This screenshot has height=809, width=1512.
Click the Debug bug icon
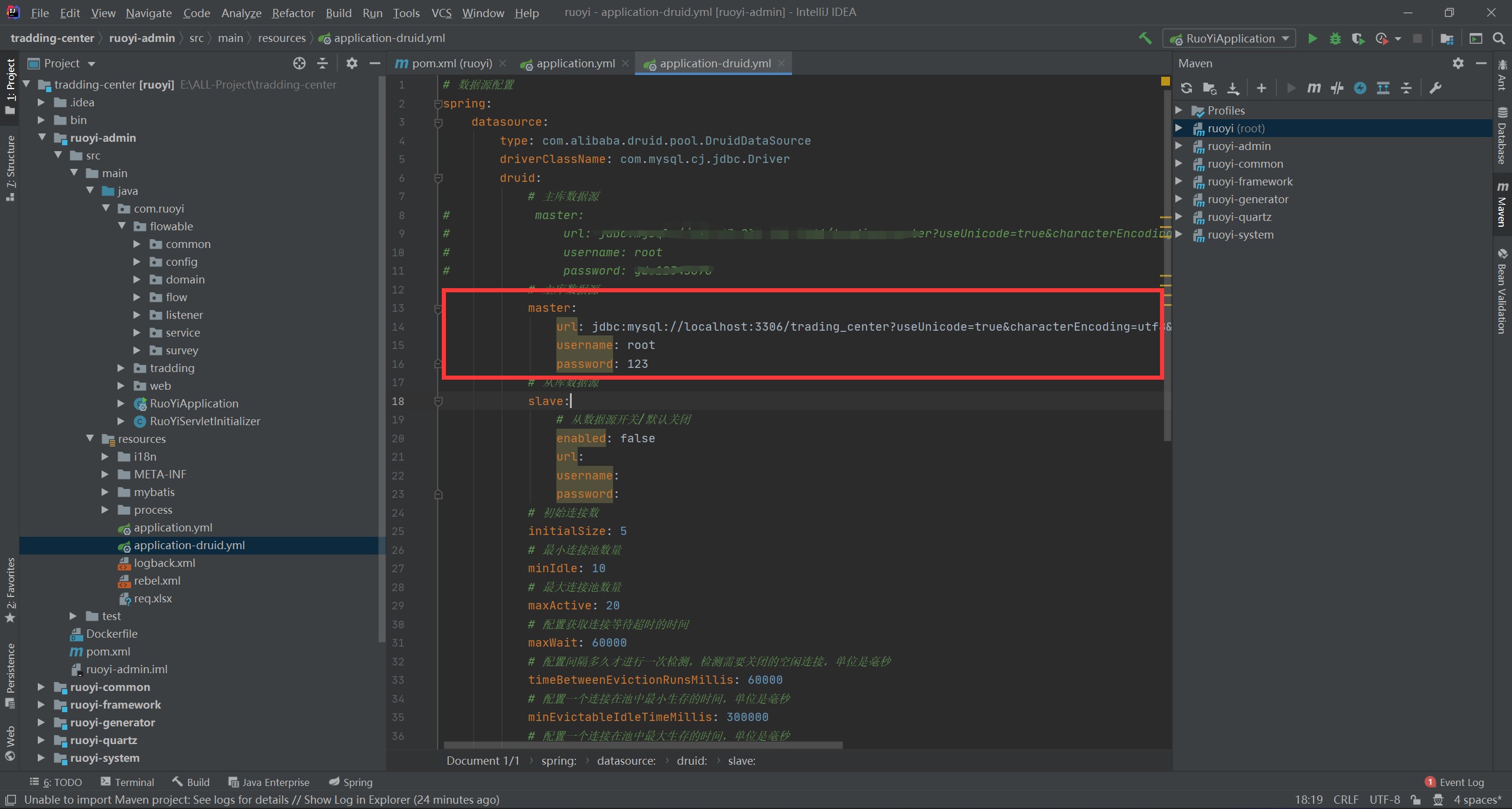pyautogui.click(x=1335, y=38)
